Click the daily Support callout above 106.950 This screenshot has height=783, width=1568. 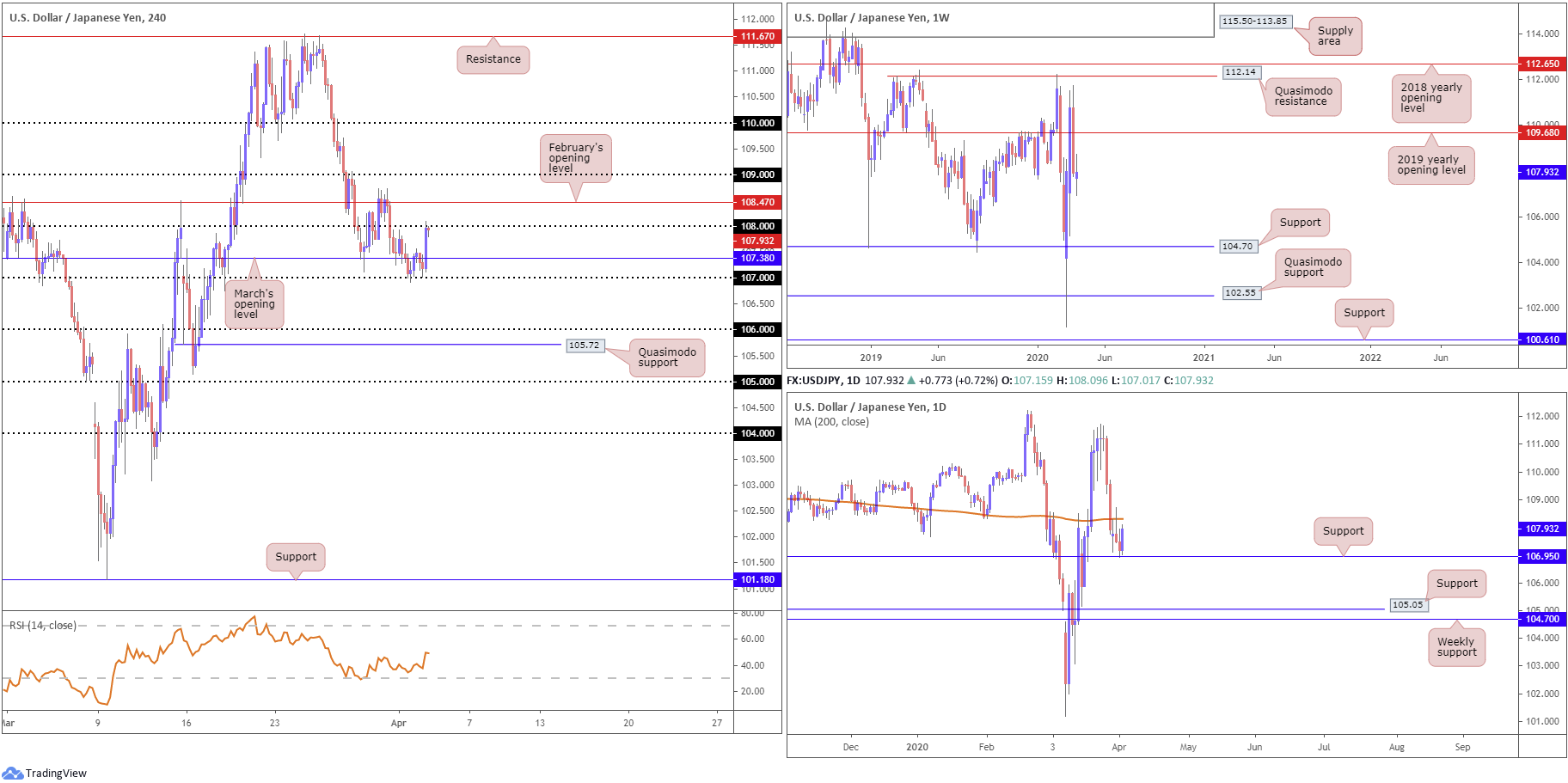[x=1343, y=531]
